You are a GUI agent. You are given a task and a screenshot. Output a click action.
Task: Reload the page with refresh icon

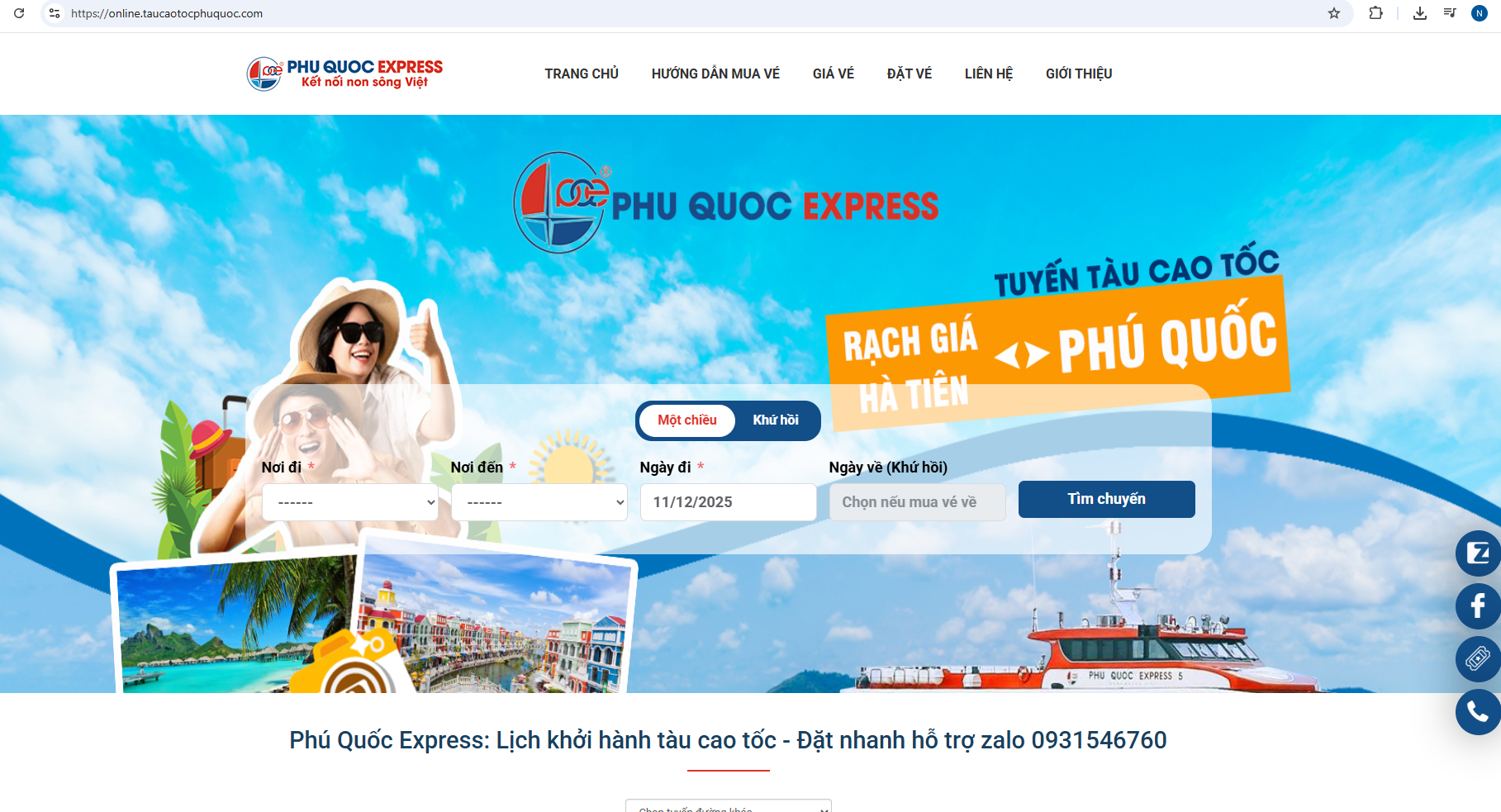click(x=19, y=13)
